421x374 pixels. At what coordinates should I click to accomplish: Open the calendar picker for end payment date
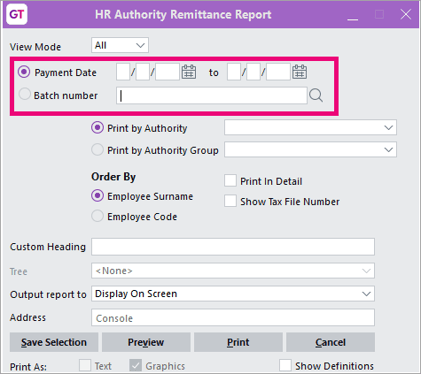click(x=299, y=72)
